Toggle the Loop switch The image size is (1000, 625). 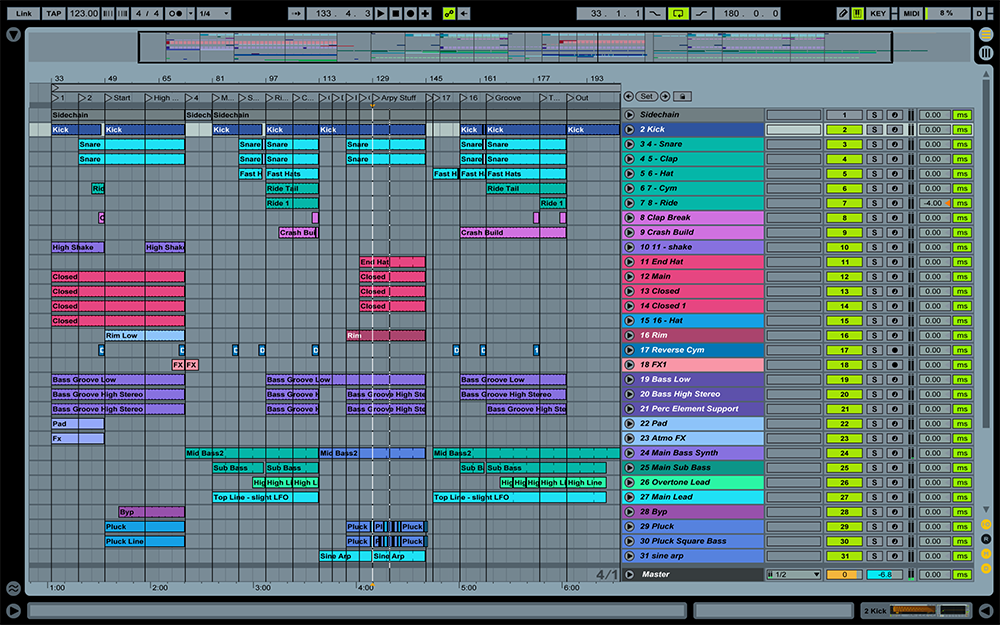click(678, 13)
